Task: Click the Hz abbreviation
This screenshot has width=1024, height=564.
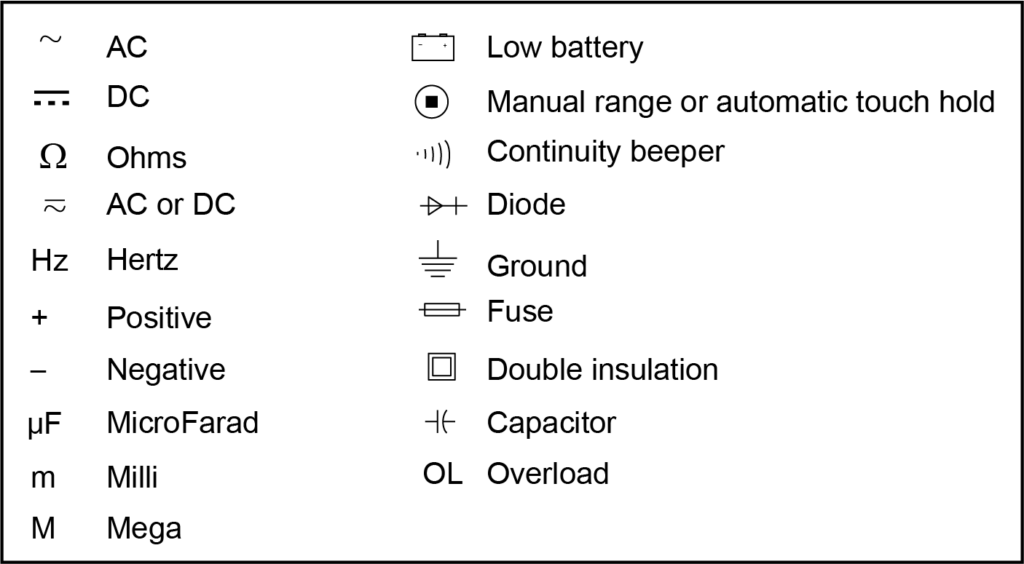Action: point(49,262)
